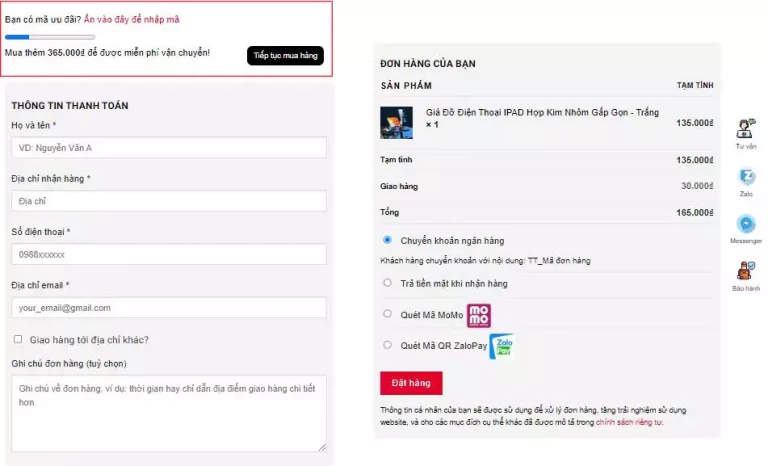The image size is (768, 466).
Task: Click the ĐƠN HÀNG CỦA BẠN heading
Action: (428, 64)
